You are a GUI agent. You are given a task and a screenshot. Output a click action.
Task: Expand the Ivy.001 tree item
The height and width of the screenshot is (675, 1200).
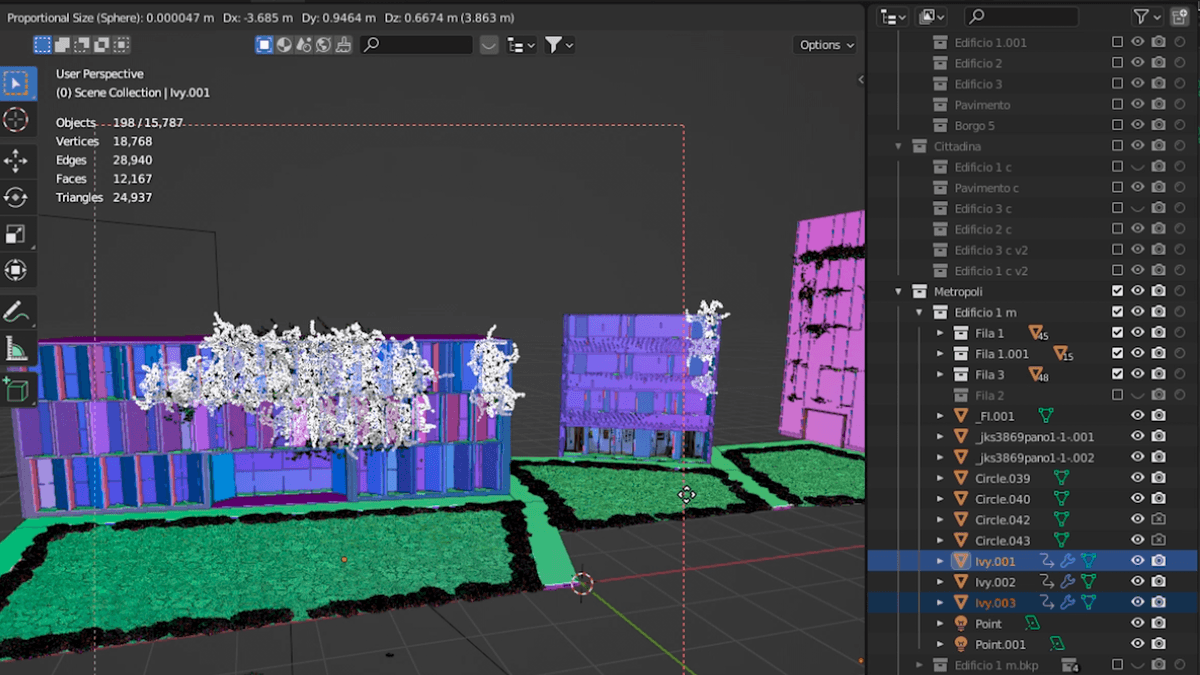(940, 561)
